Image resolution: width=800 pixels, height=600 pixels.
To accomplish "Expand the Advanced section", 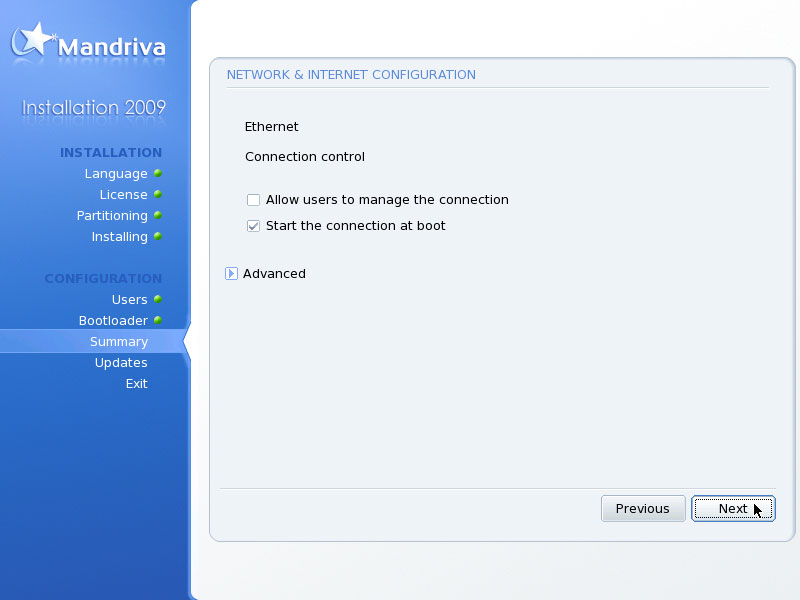I will click(x=231, y=273).
